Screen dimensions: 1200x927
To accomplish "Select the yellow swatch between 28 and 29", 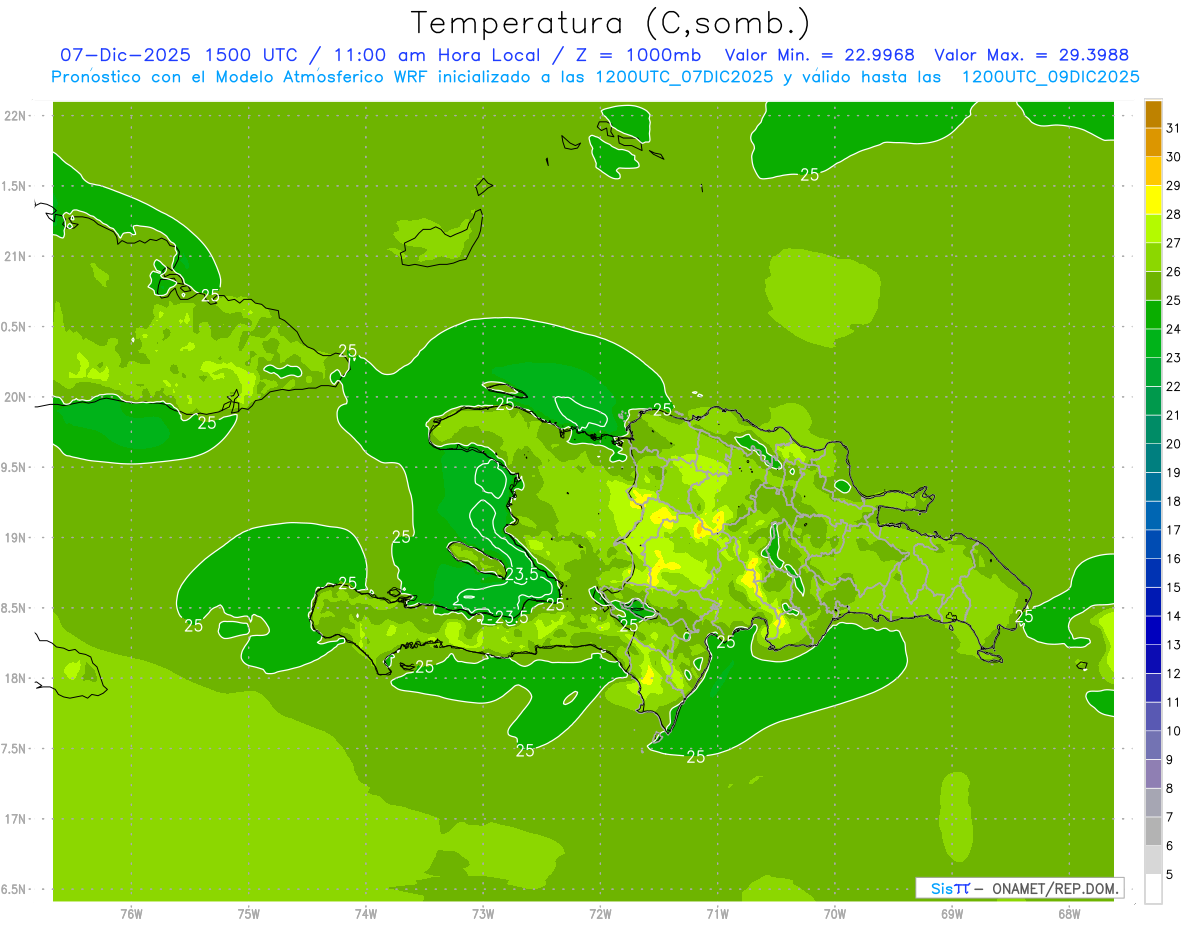I will [1153, 200].
